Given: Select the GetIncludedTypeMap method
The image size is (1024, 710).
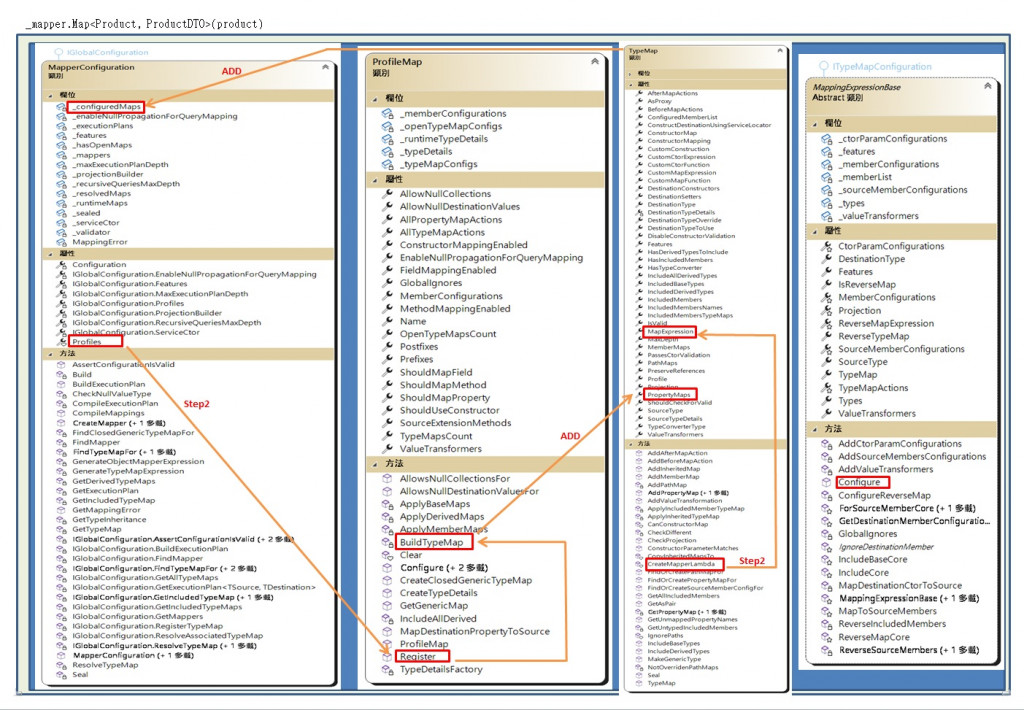Looking at the screenshot, I should click(x=114, y=500).
